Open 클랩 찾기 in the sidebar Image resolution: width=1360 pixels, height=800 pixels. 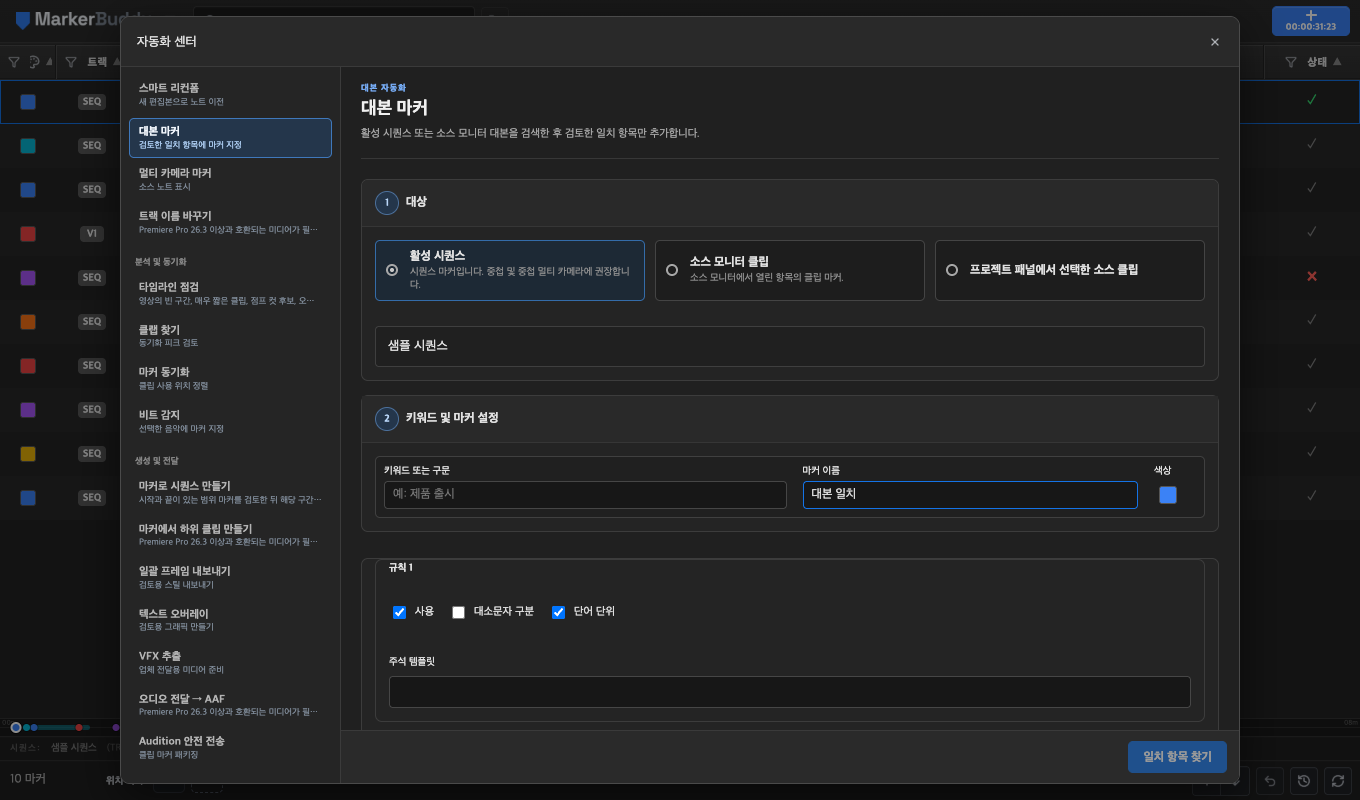(x=230, y=336)
